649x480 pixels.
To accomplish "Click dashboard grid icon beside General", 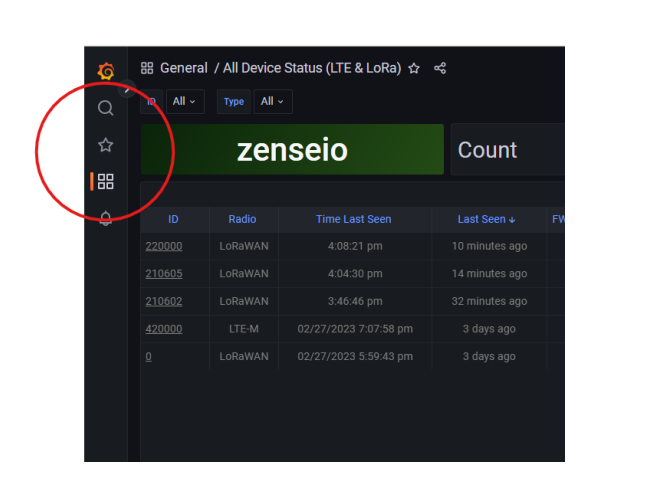I will point(147,68).
